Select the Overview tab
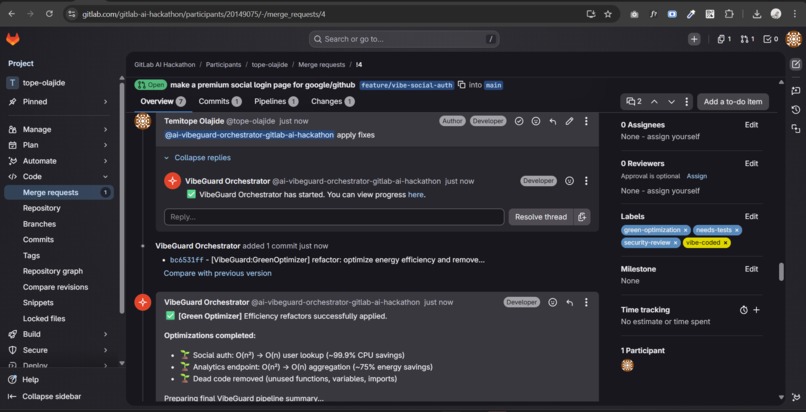Image resolution: width=806 pixels, height=412 pixels. click(163, 102)
